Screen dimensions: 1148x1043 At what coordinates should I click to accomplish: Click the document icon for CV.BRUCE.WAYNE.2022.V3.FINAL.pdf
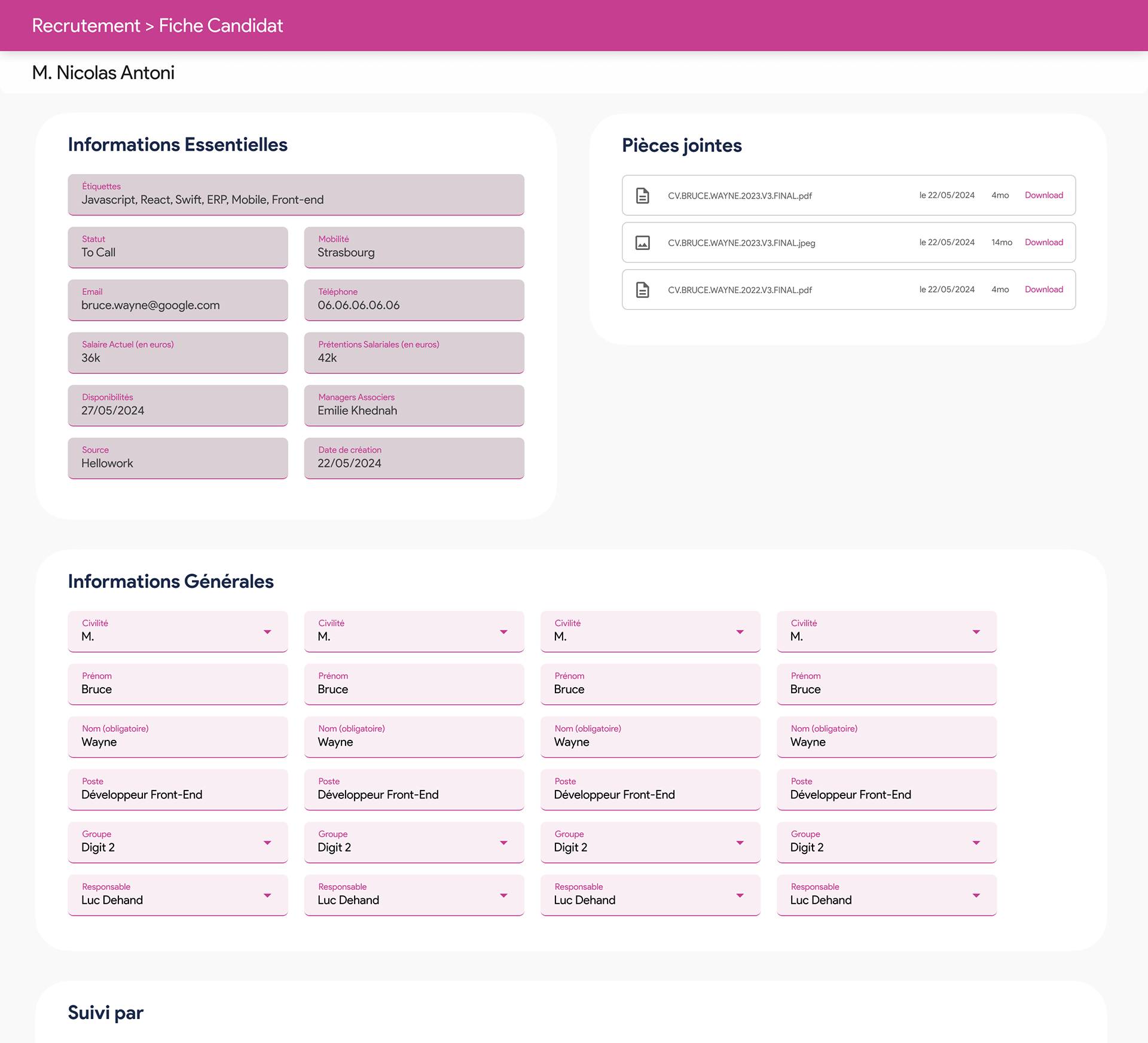click(642, 290)
